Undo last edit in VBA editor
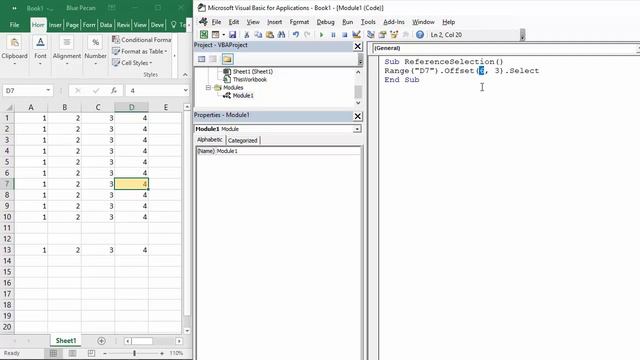This screenshot has width=640, height=360. (296, 35)
